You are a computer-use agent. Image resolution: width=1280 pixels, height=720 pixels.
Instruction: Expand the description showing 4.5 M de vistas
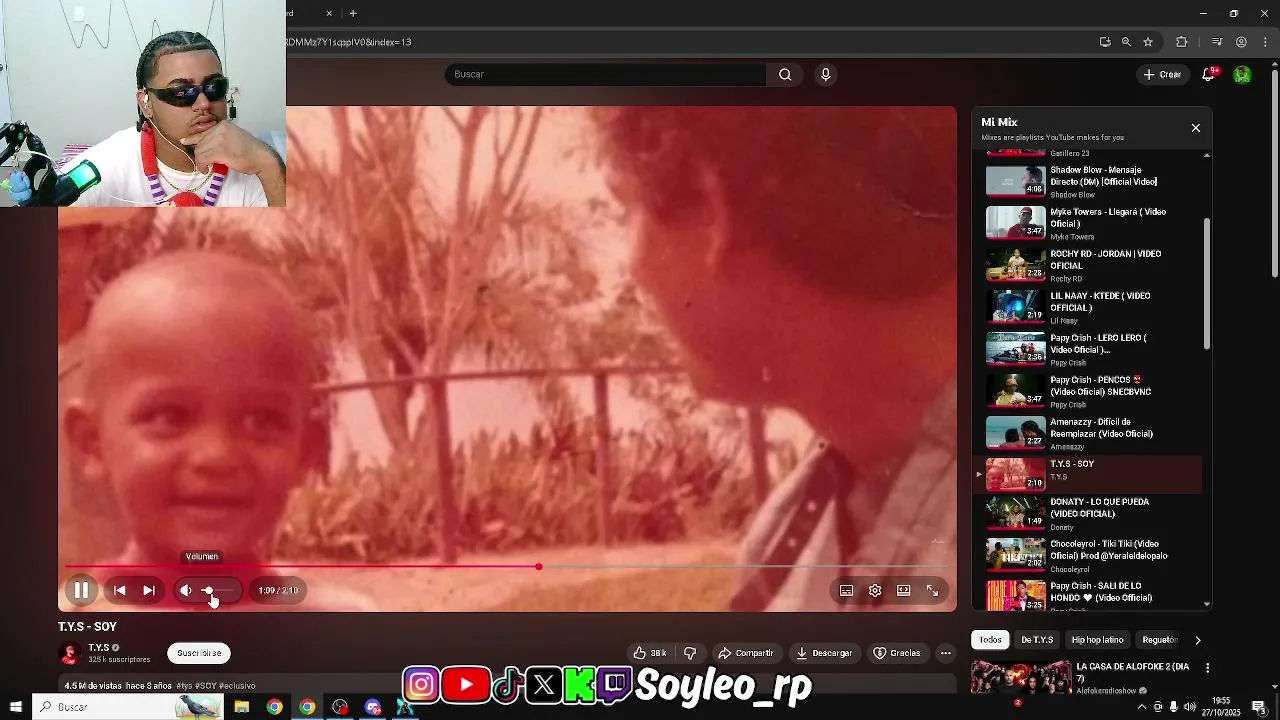(x=160, y=685)
